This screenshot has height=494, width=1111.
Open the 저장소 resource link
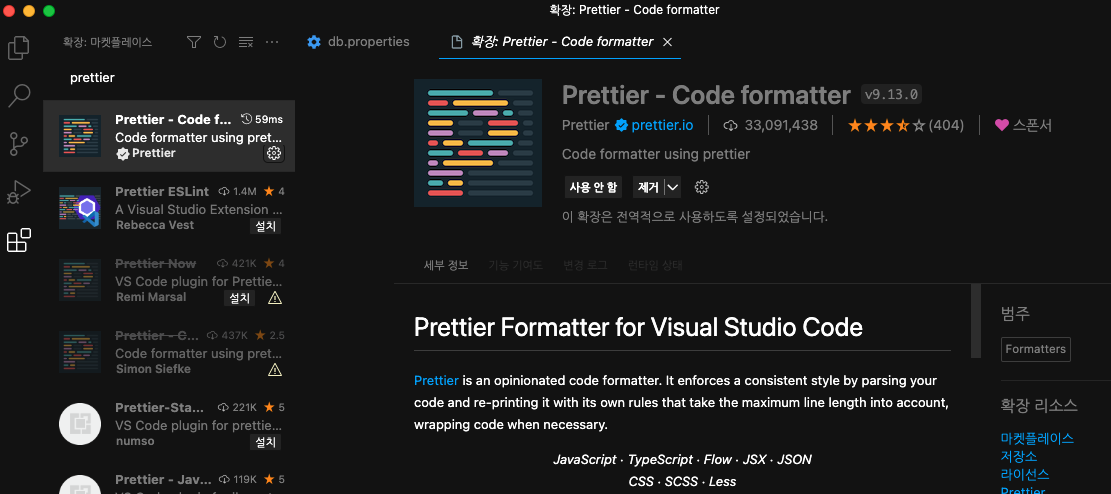[1019, 456]
